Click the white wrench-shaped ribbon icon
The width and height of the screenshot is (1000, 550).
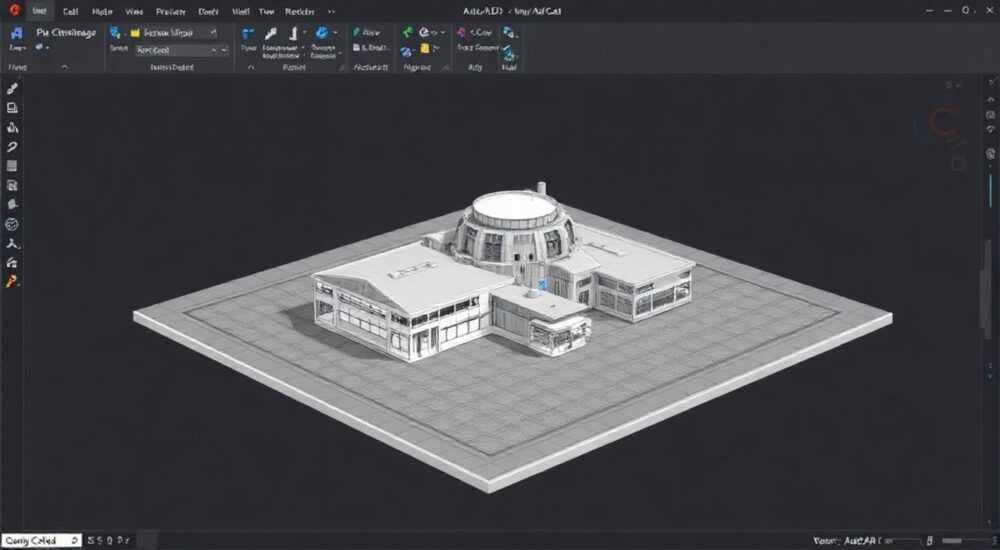(271, 33)
